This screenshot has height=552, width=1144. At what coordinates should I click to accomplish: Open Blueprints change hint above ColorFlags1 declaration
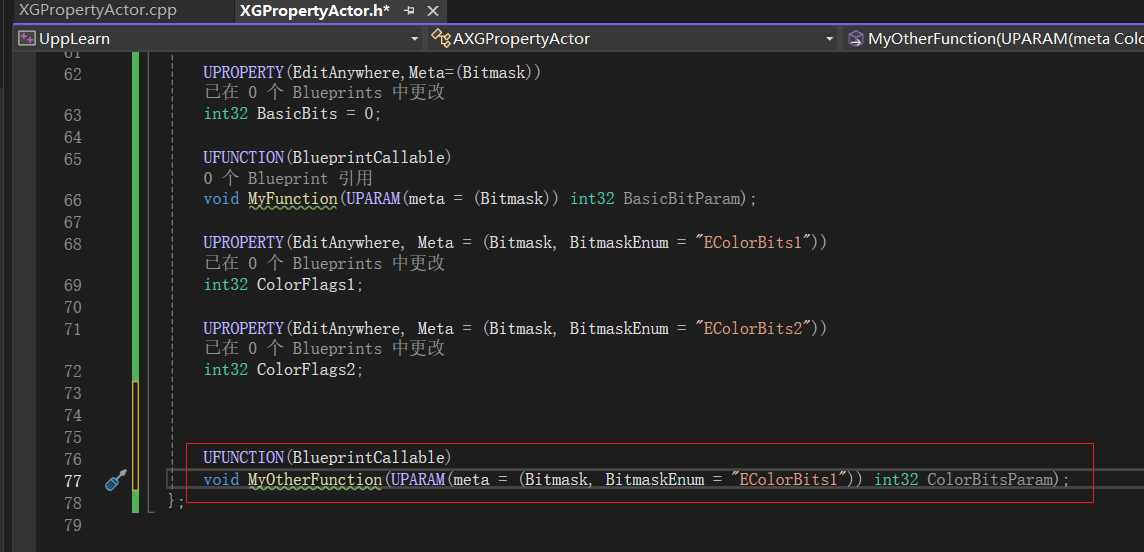coord(324,263)
